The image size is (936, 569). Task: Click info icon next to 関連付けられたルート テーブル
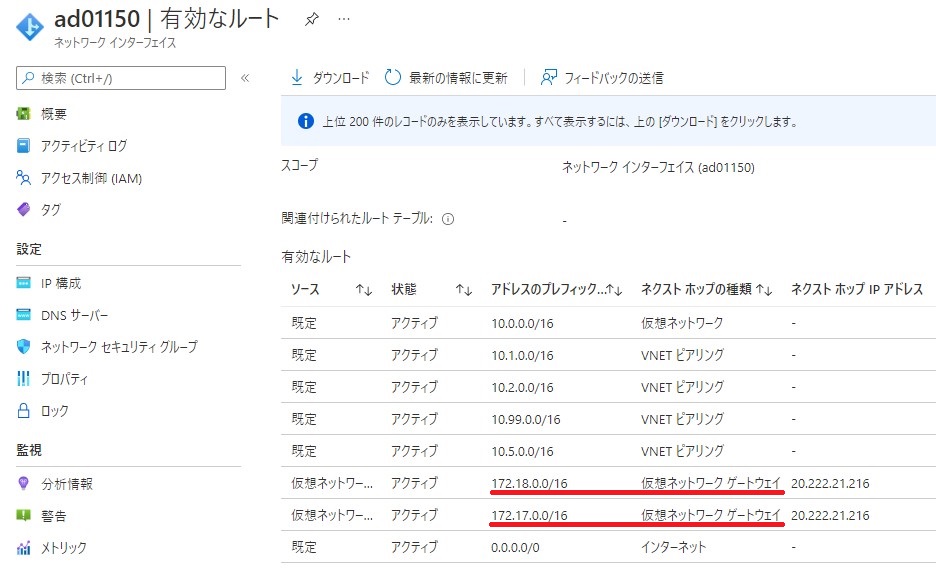[x=448, y=219]
